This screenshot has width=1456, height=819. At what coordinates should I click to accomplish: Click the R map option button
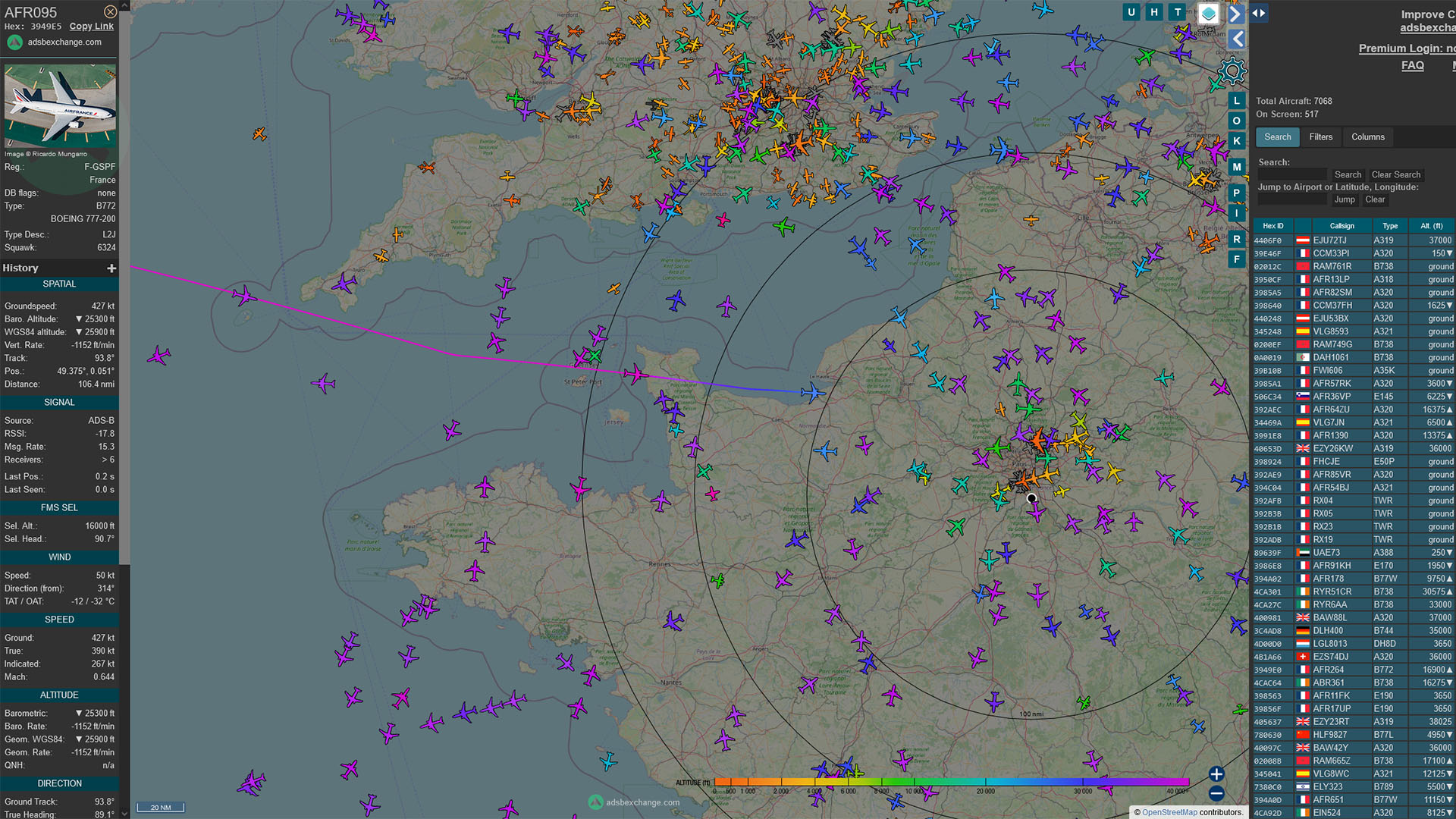point(1237,240)
